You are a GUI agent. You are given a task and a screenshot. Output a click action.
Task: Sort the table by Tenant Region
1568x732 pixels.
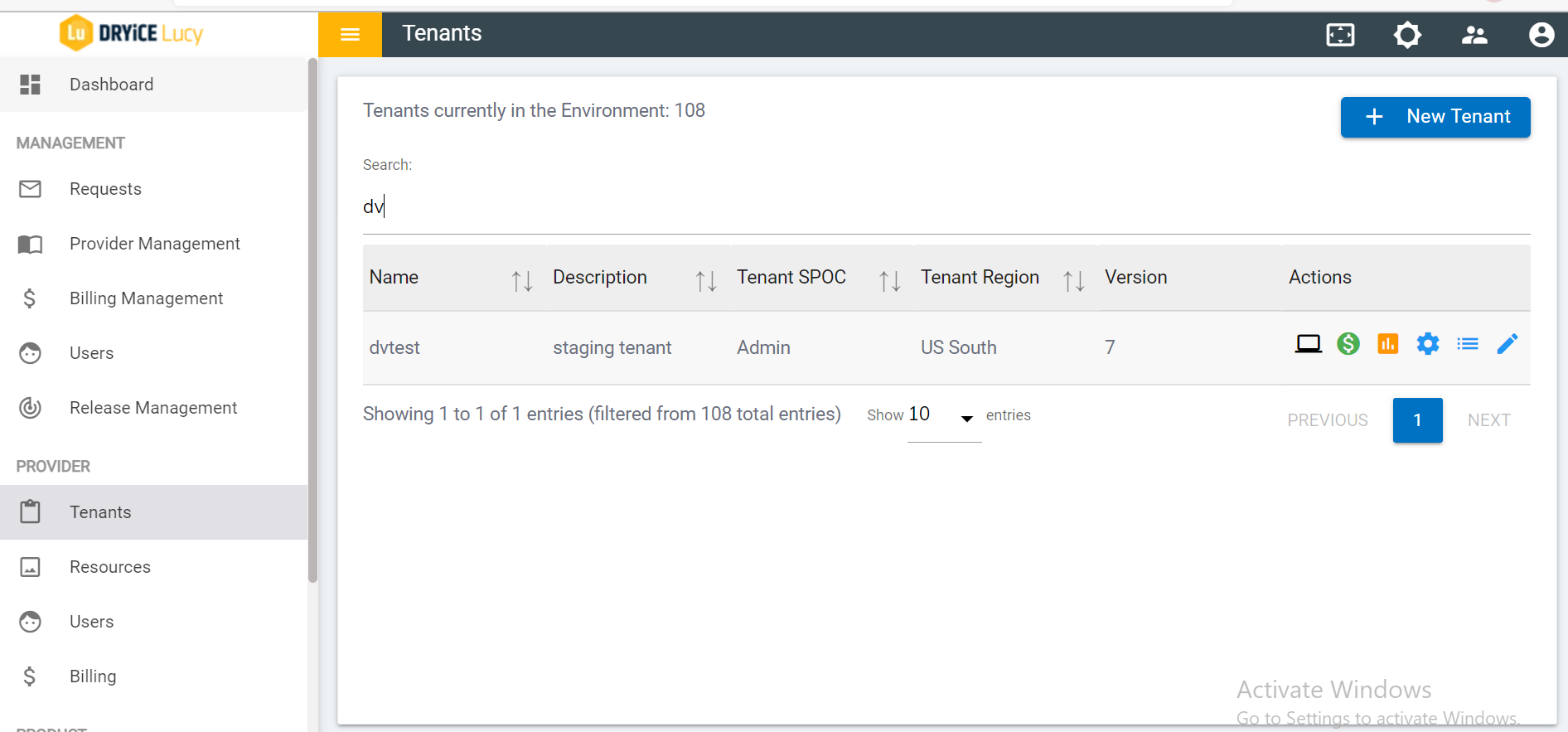click(1074, 281)
